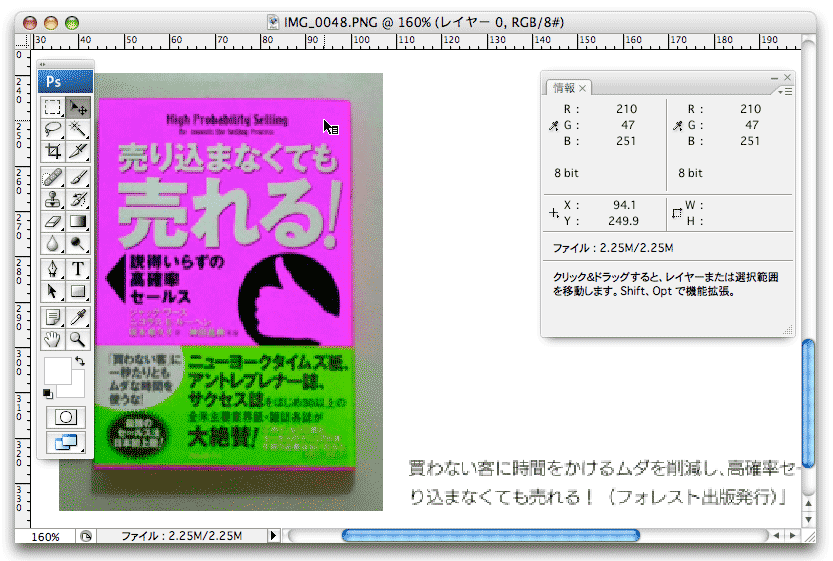Click the ファイル : 2.25M/2.25M status bar text

point(182,536)
